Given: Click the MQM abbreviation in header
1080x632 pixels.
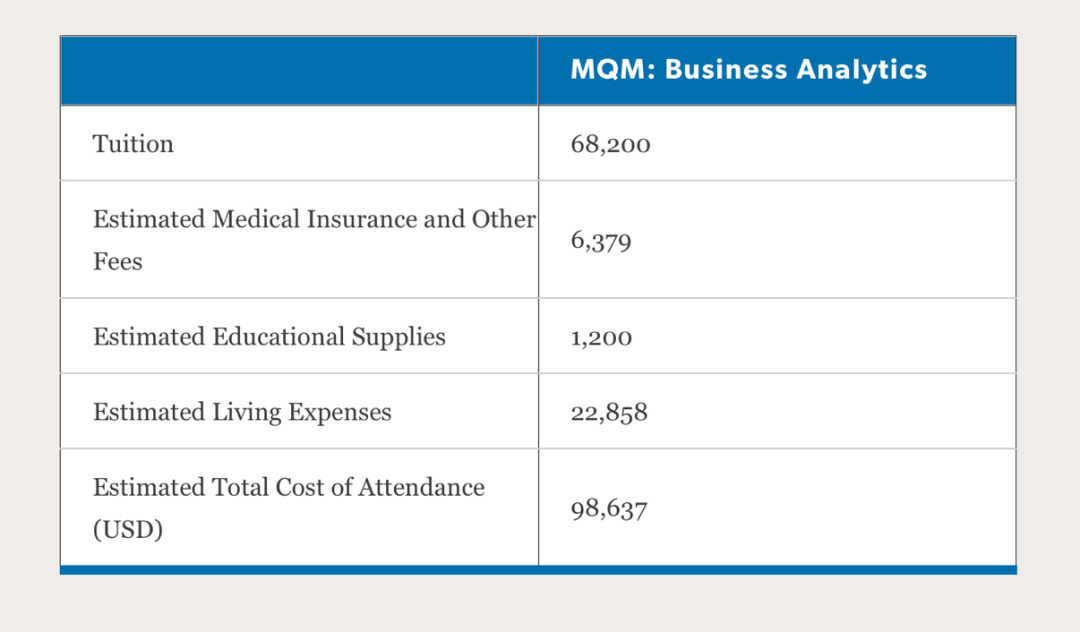Looking at the screenshot, I should tap(609, 70).
